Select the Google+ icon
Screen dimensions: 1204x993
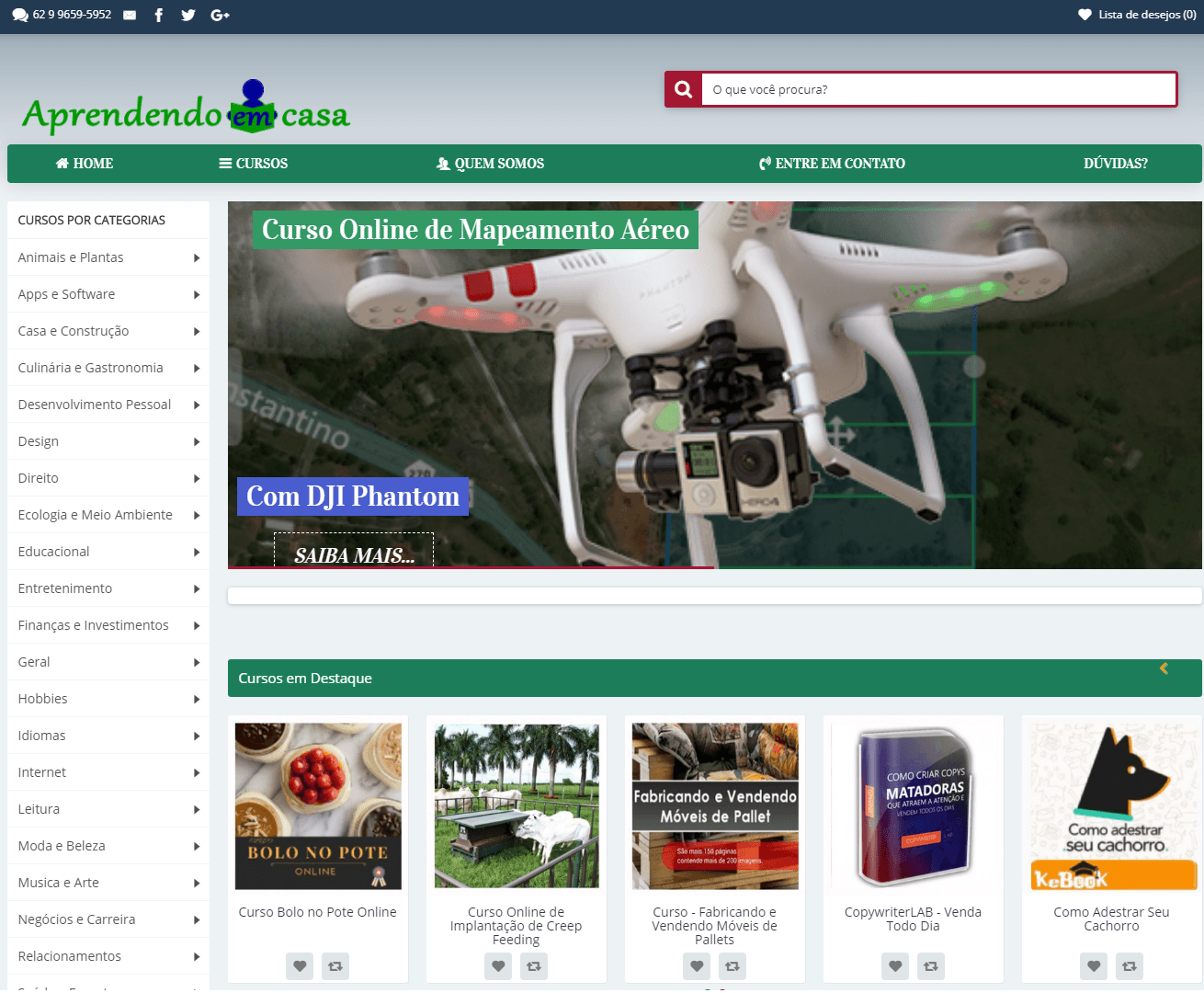click(x=220, y=15)
